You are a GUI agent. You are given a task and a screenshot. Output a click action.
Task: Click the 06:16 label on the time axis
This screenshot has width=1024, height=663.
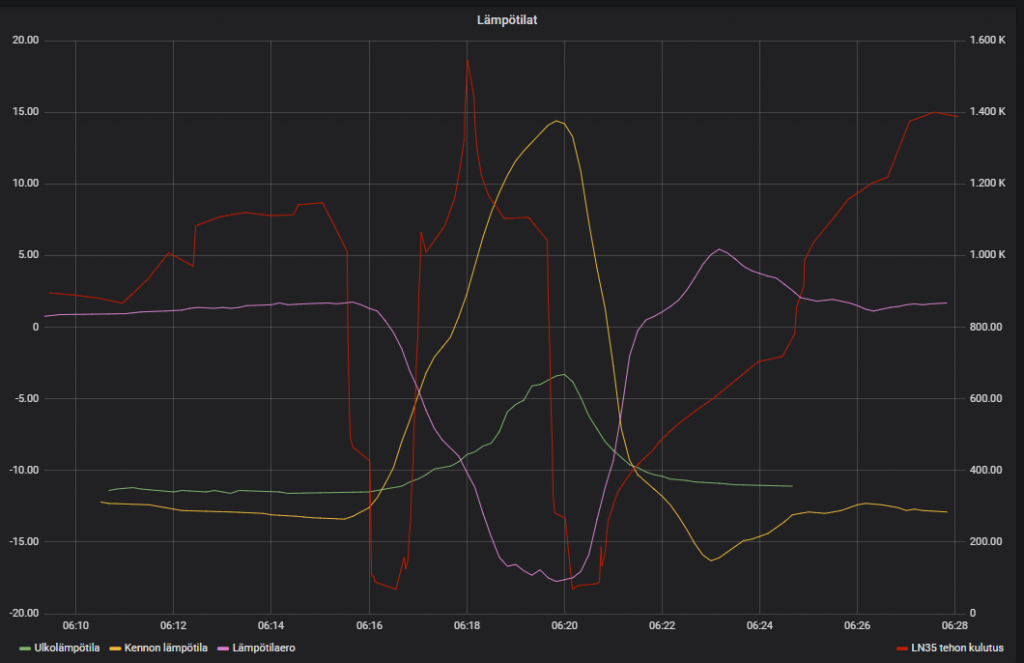(369, 625)
